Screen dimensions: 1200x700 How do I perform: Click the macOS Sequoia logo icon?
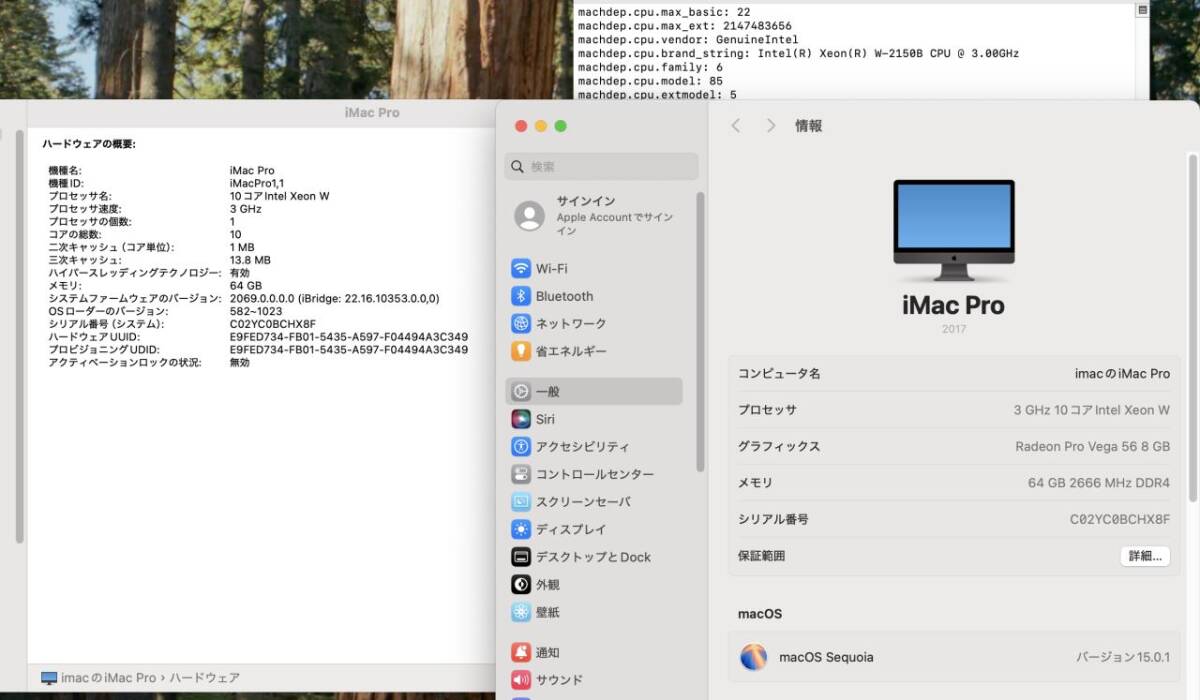(753, 657)
